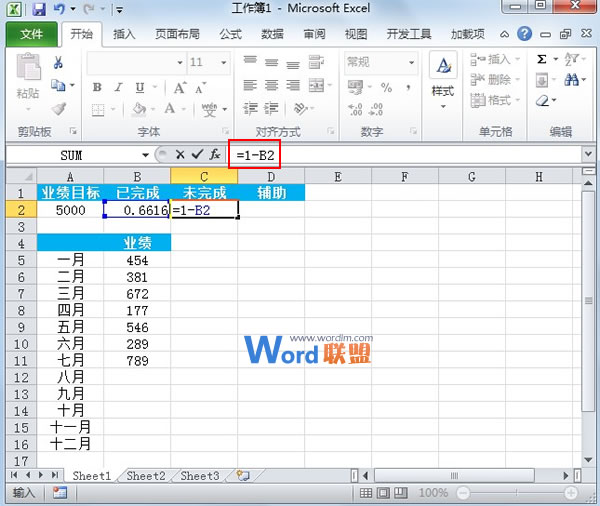Click the Cut scissors icon
The image size is (600, 506).
(x=58, y=63)
